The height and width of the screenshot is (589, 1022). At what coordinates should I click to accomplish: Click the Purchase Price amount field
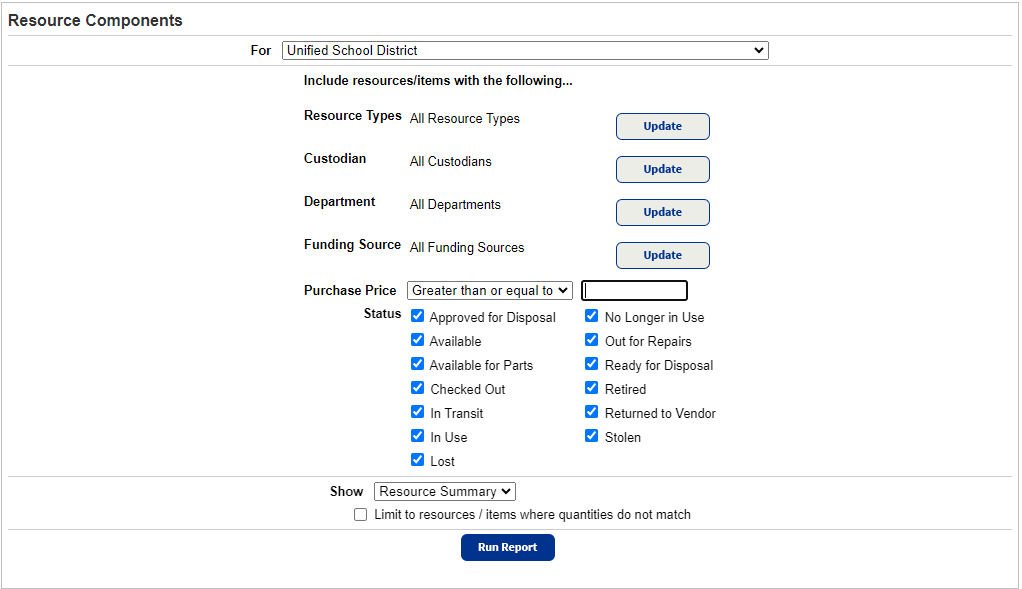coord(634,291)
